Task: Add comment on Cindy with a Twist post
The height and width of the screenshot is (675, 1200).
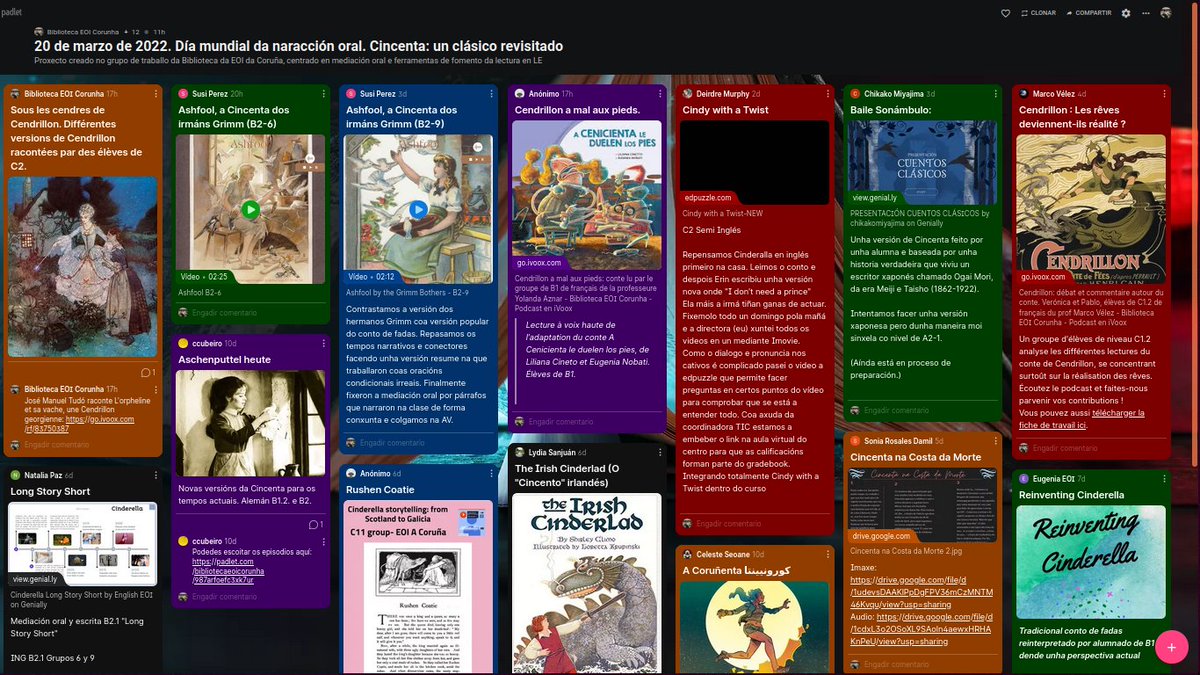Action: coord(728,523)
